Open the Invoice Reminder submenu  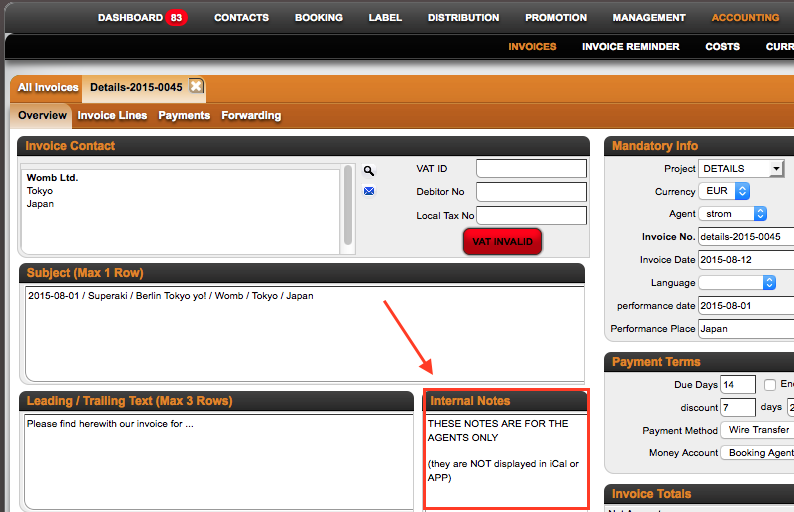click(x=630, y=47)
